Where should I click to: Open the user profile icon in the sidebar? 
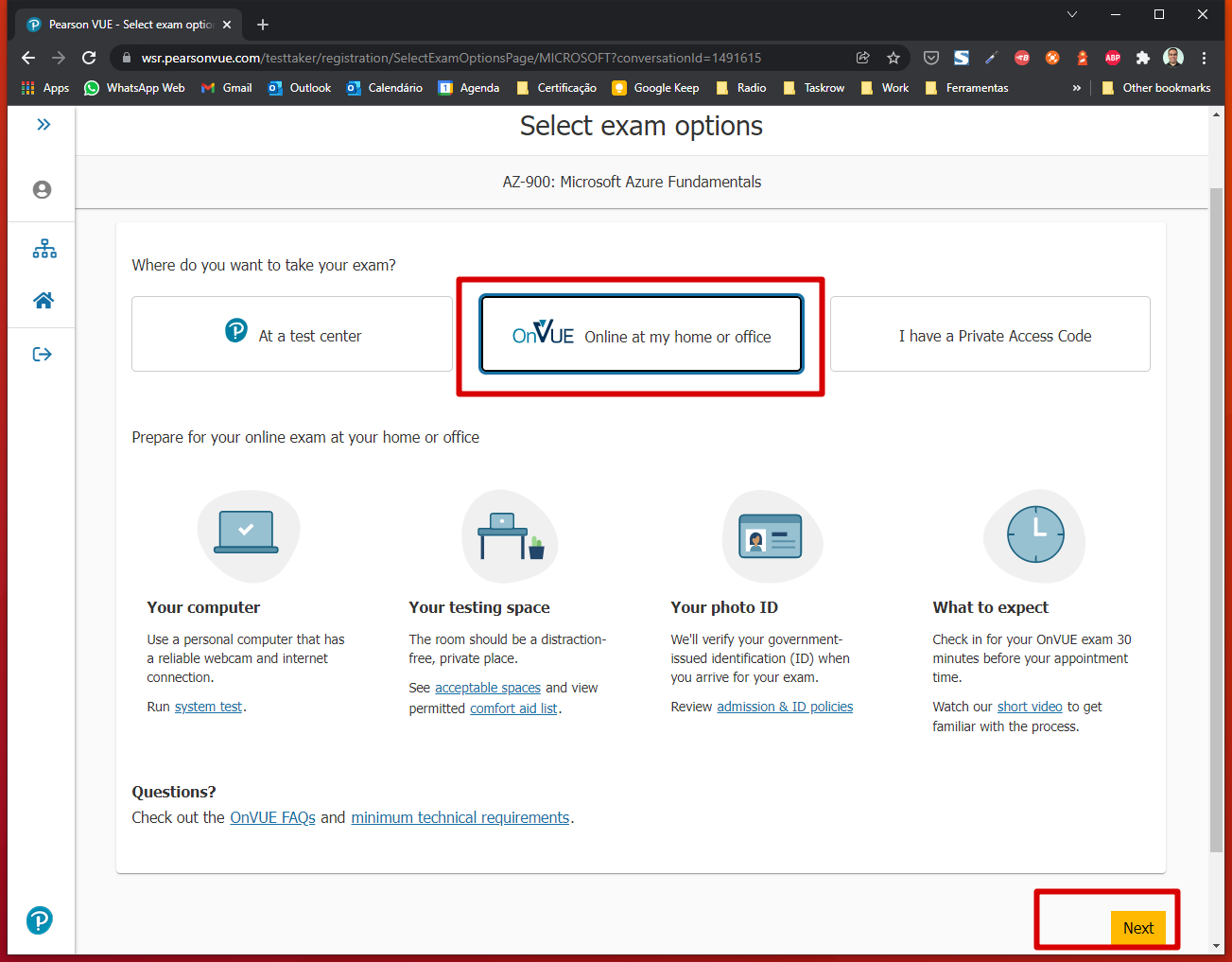point(42,189)
